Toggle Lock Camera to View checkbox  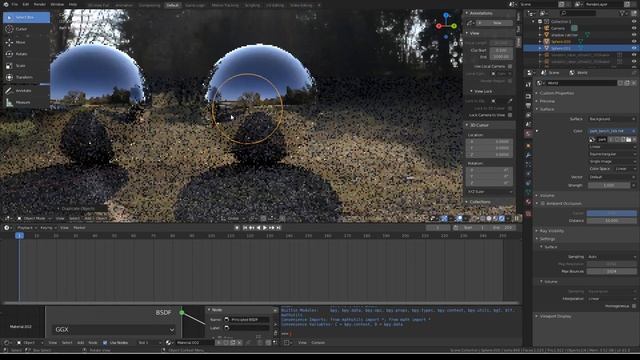(510, 115)
